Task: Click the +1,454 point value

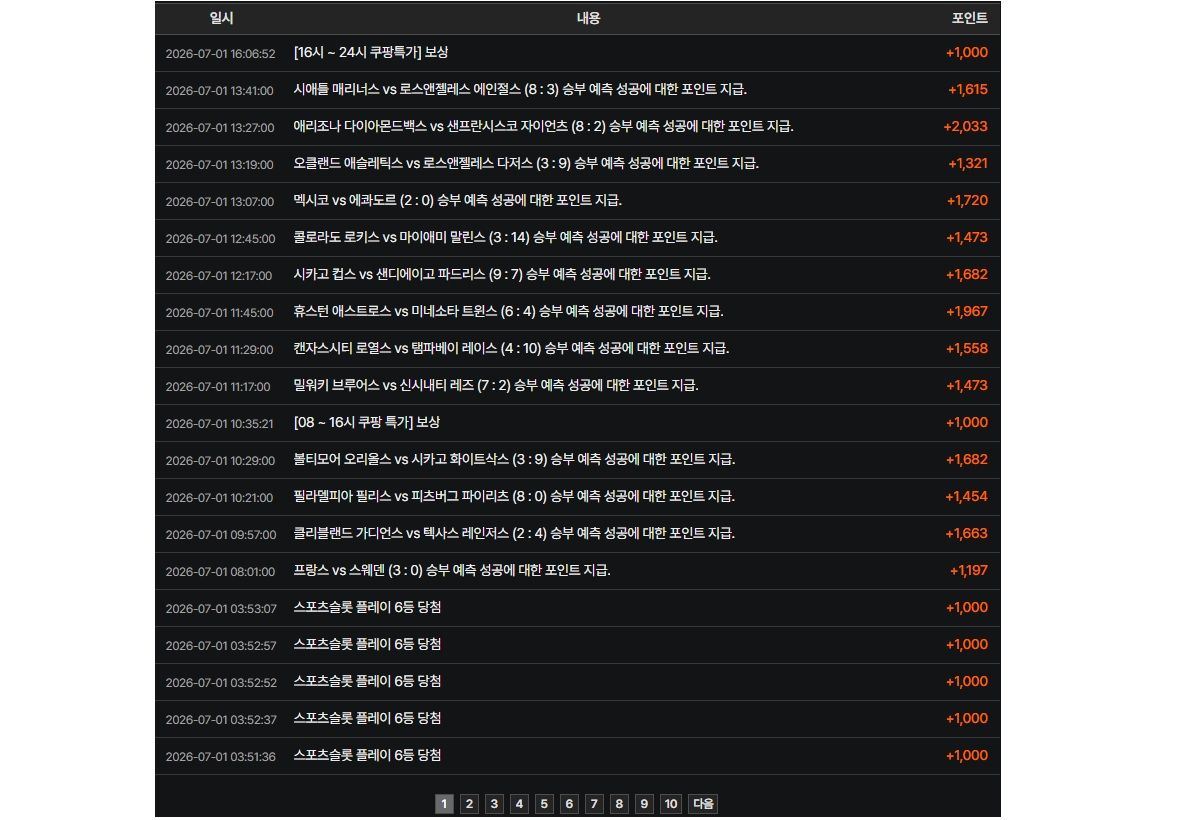Action: 966,497
